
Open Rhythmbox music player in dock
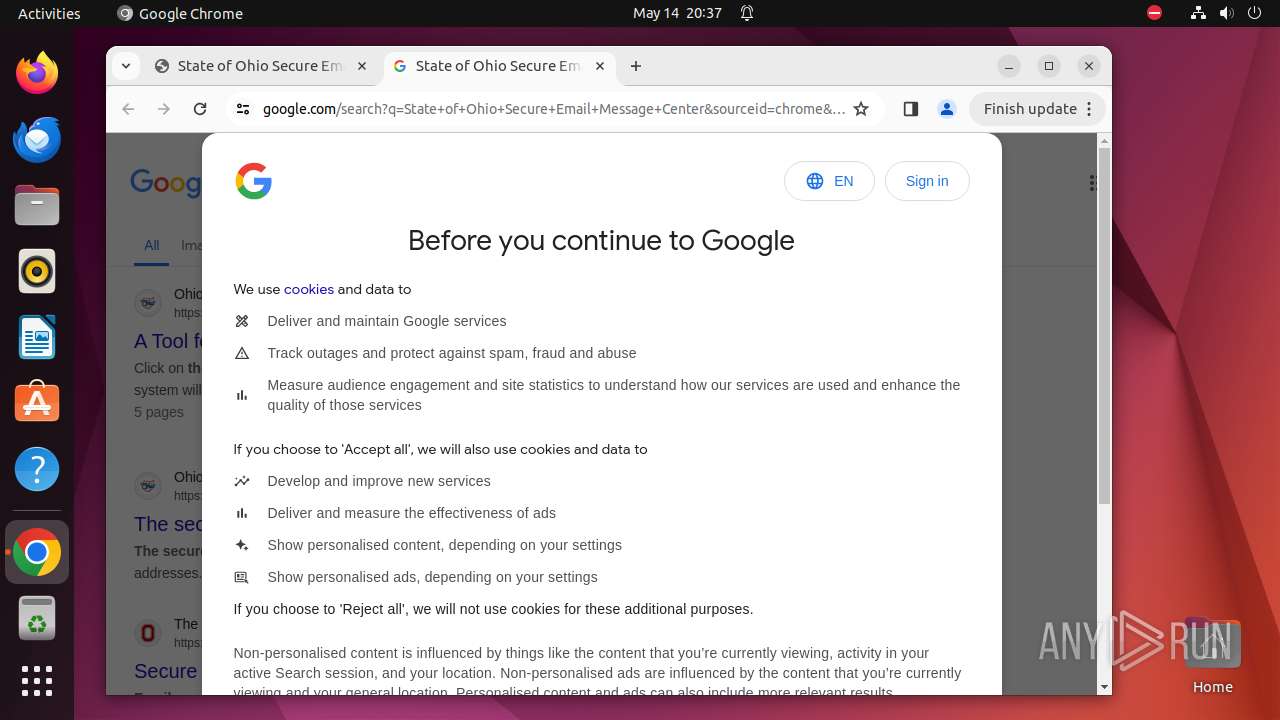37,271
